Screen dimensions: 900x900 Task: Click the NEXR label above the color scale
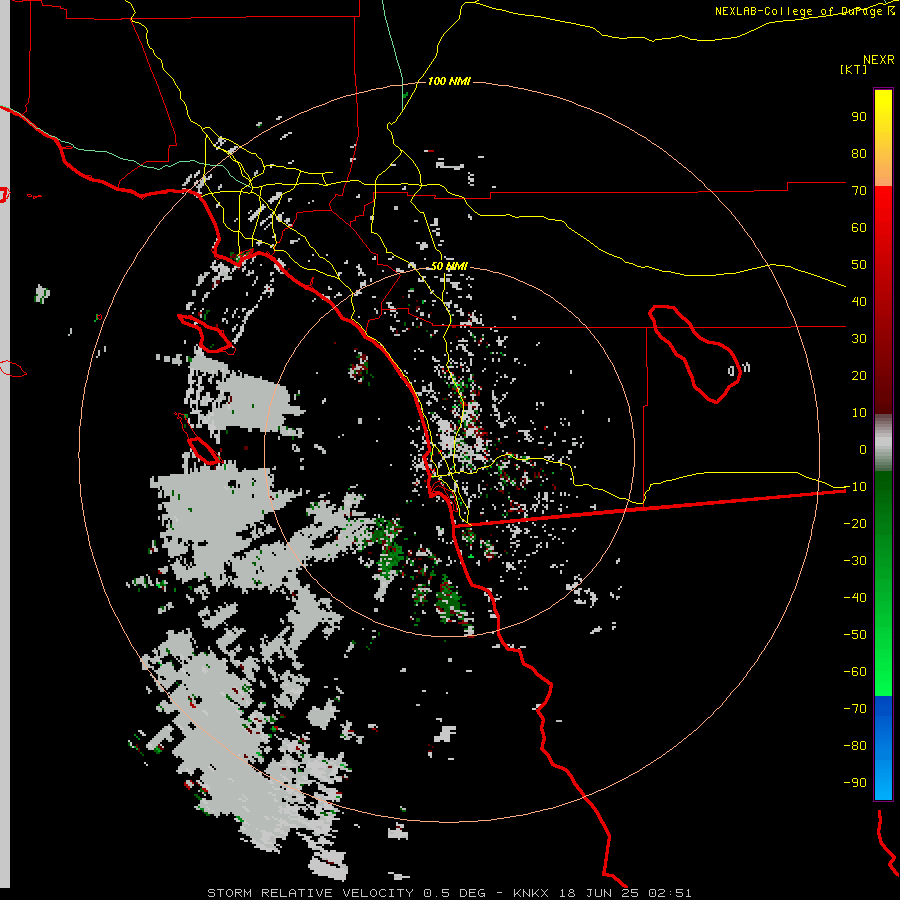click(879, 60)
